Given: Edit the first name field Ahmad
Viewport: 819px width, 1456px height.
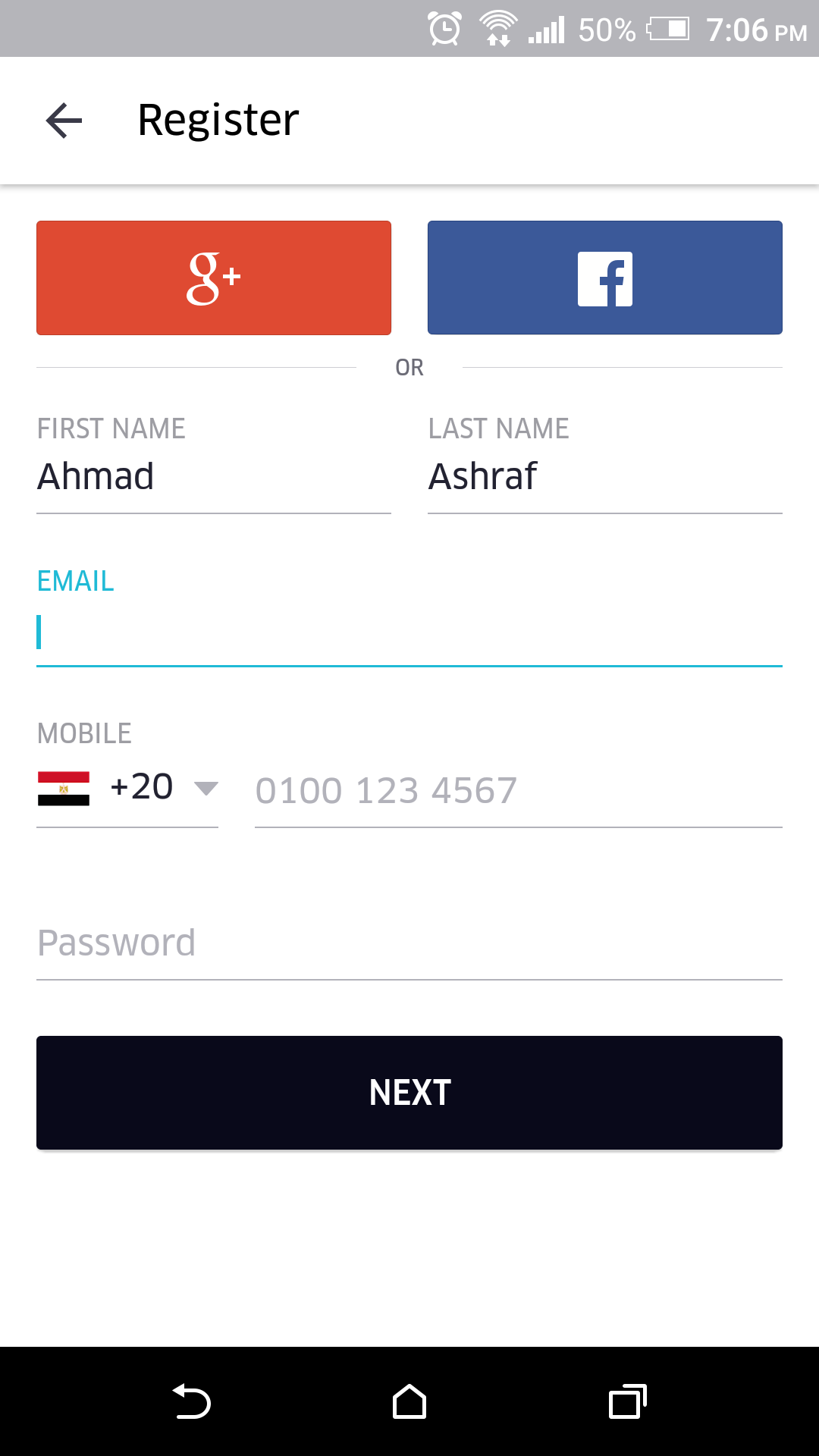Looking at the screenshot, I should coord(214,478).
